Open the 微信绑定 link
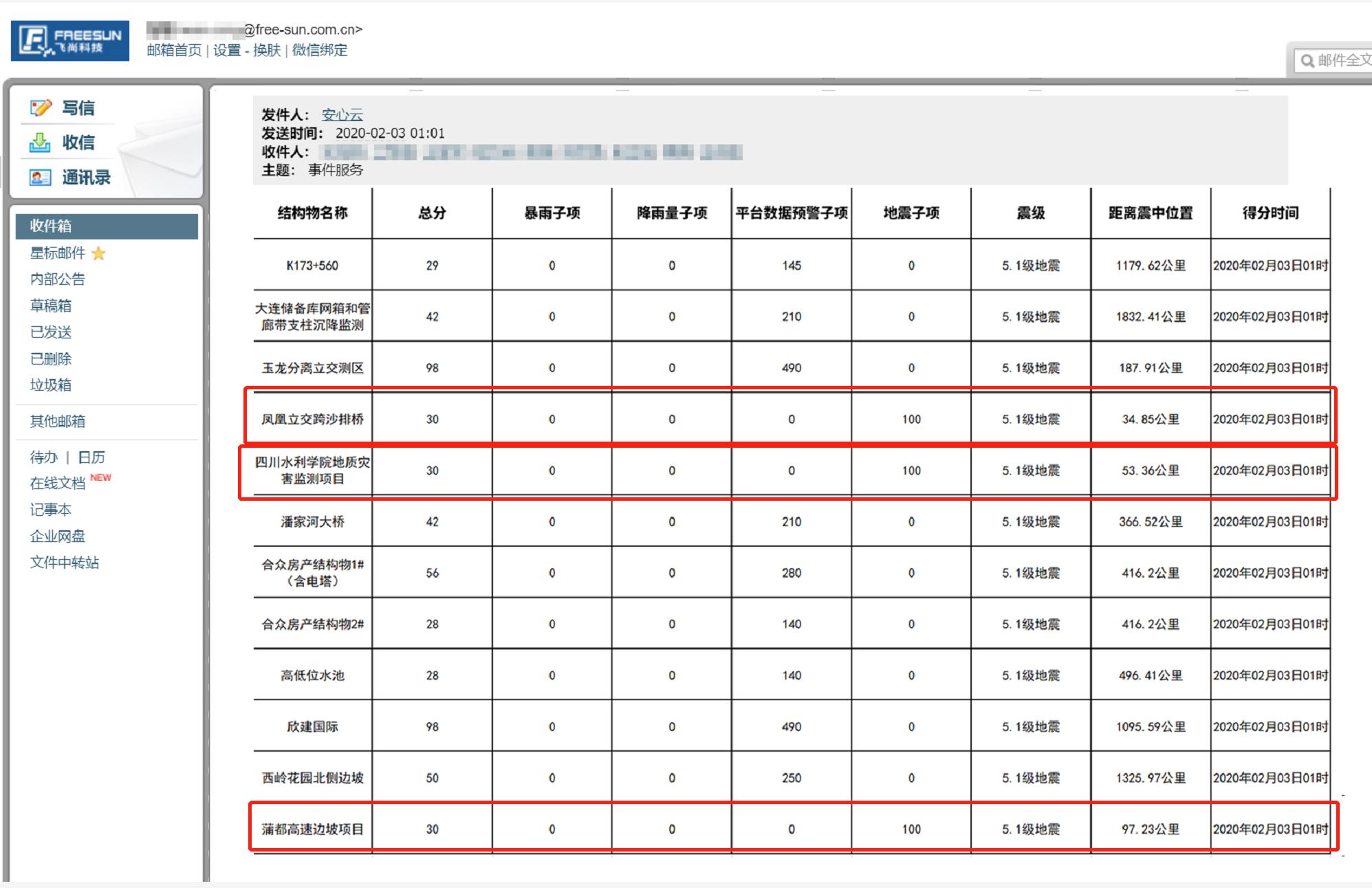This screenshot has width=1372, height=888. click(320, 50)
